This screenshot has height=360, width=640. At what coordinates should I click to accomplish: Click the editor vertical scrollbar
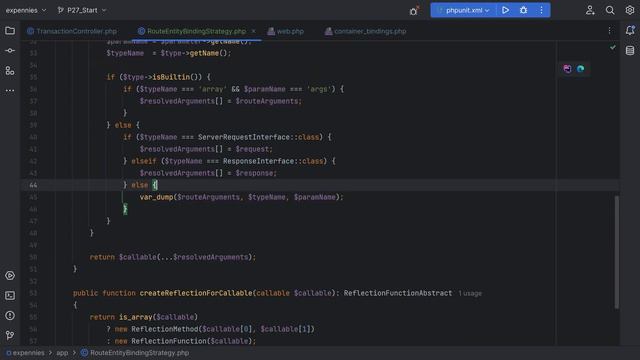[616, 252]
